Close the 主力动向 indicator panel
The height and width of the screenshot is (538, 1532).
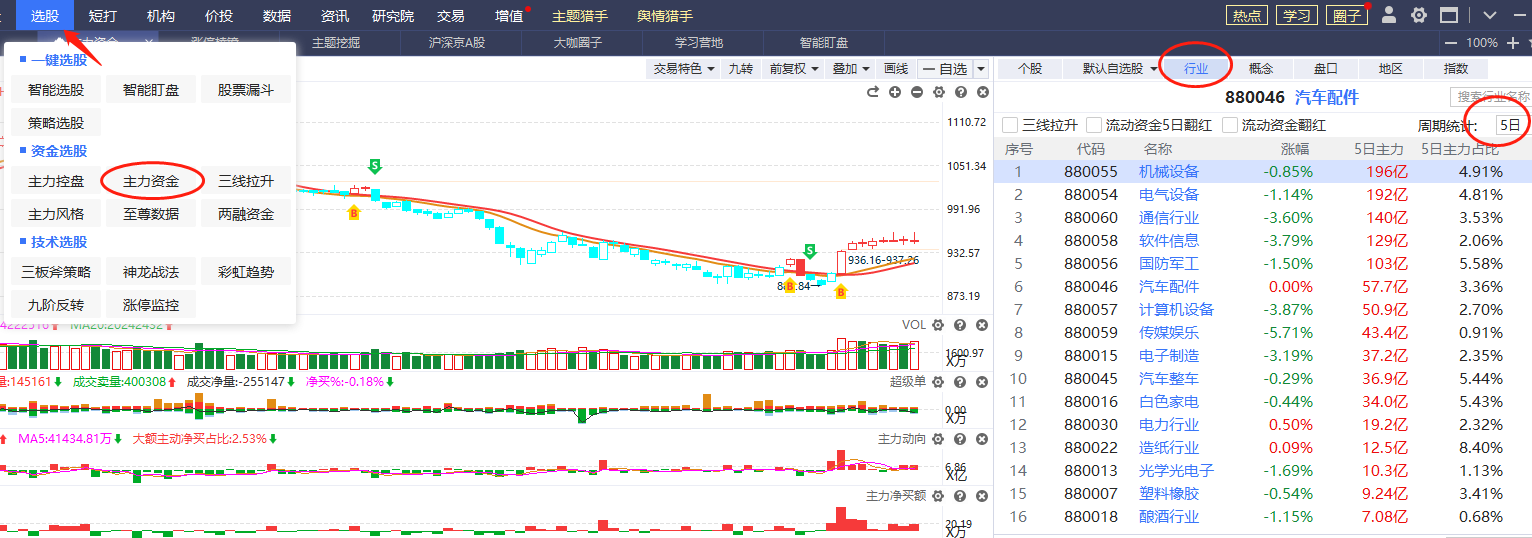pos(981,438)
